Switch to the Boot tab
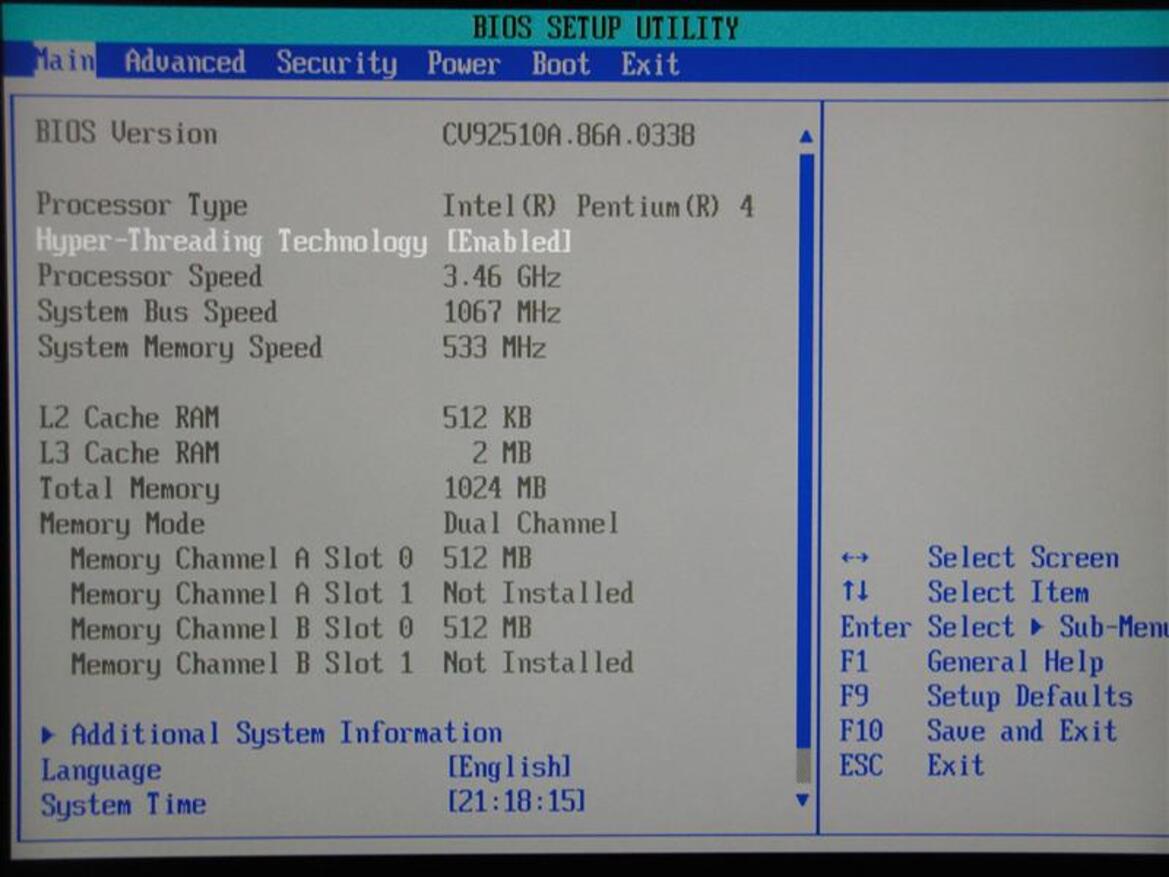 tap(559, 62)
